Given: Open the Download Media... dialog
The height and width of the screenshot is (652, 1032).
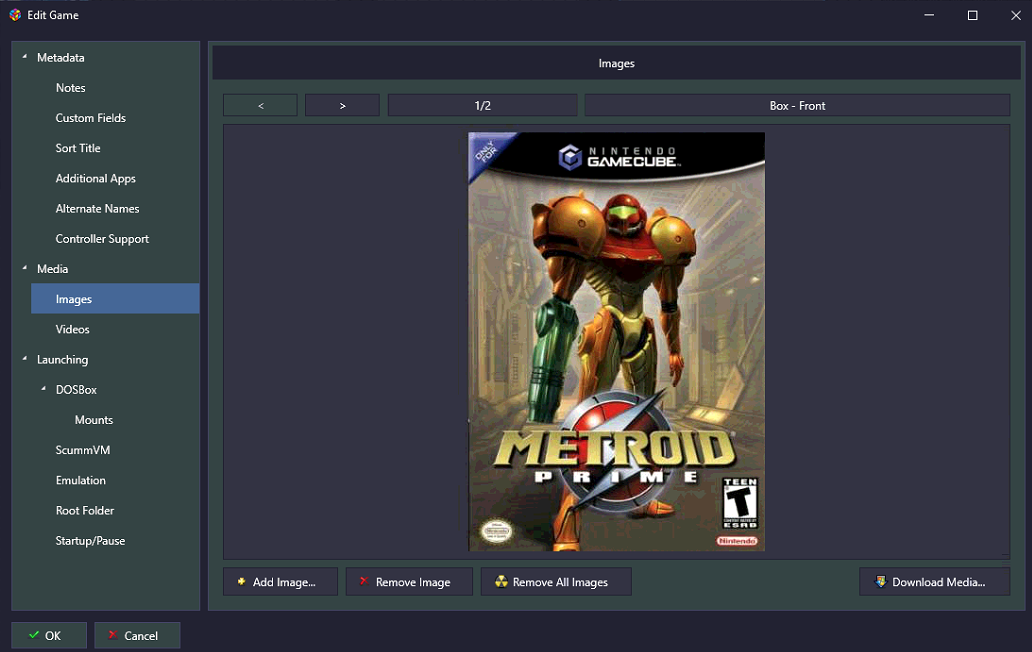Looking at the screenshot, I should pyautogui.click(x=935, y=582).
